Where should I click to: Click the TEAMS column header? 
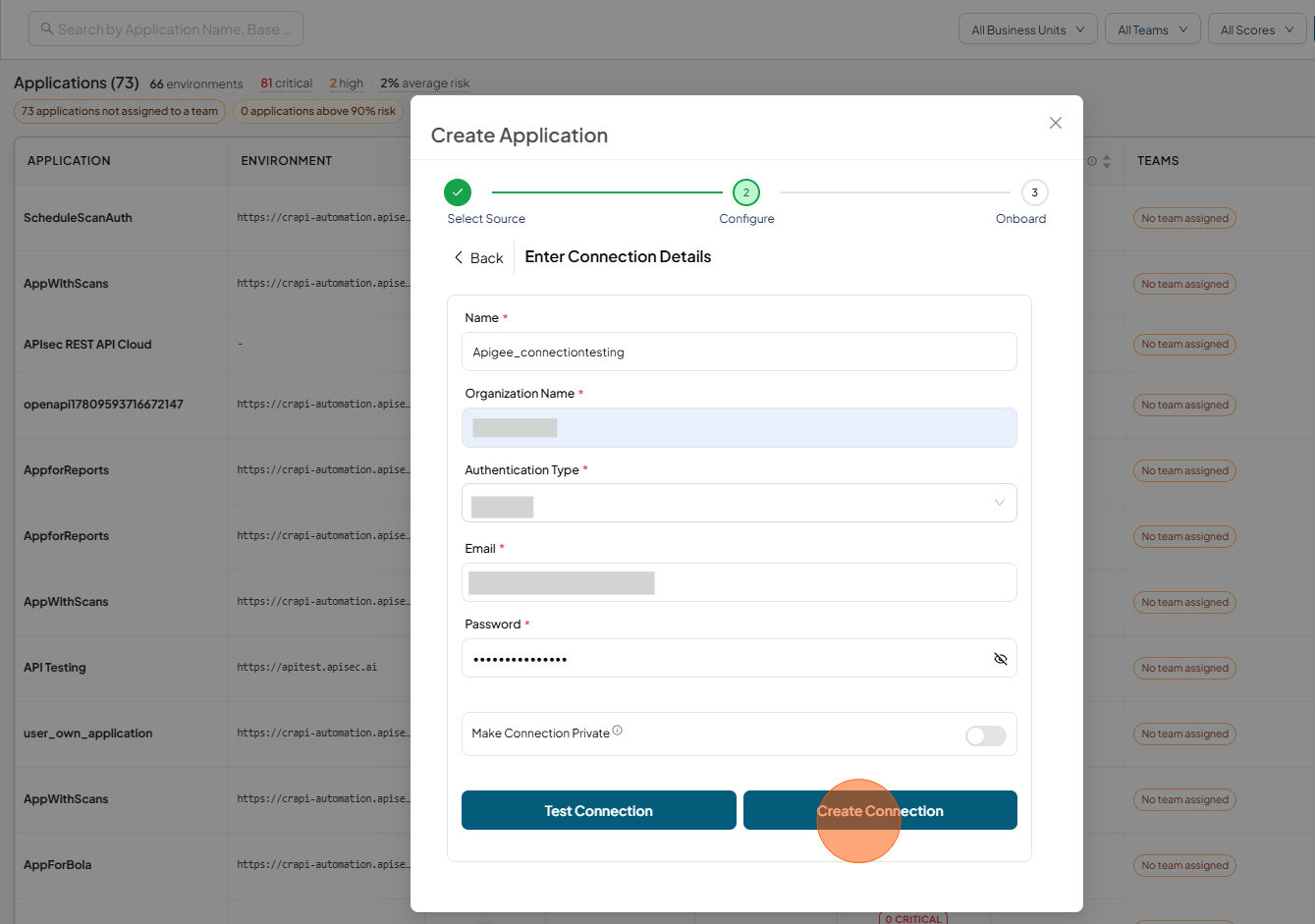coord(1158,161)
